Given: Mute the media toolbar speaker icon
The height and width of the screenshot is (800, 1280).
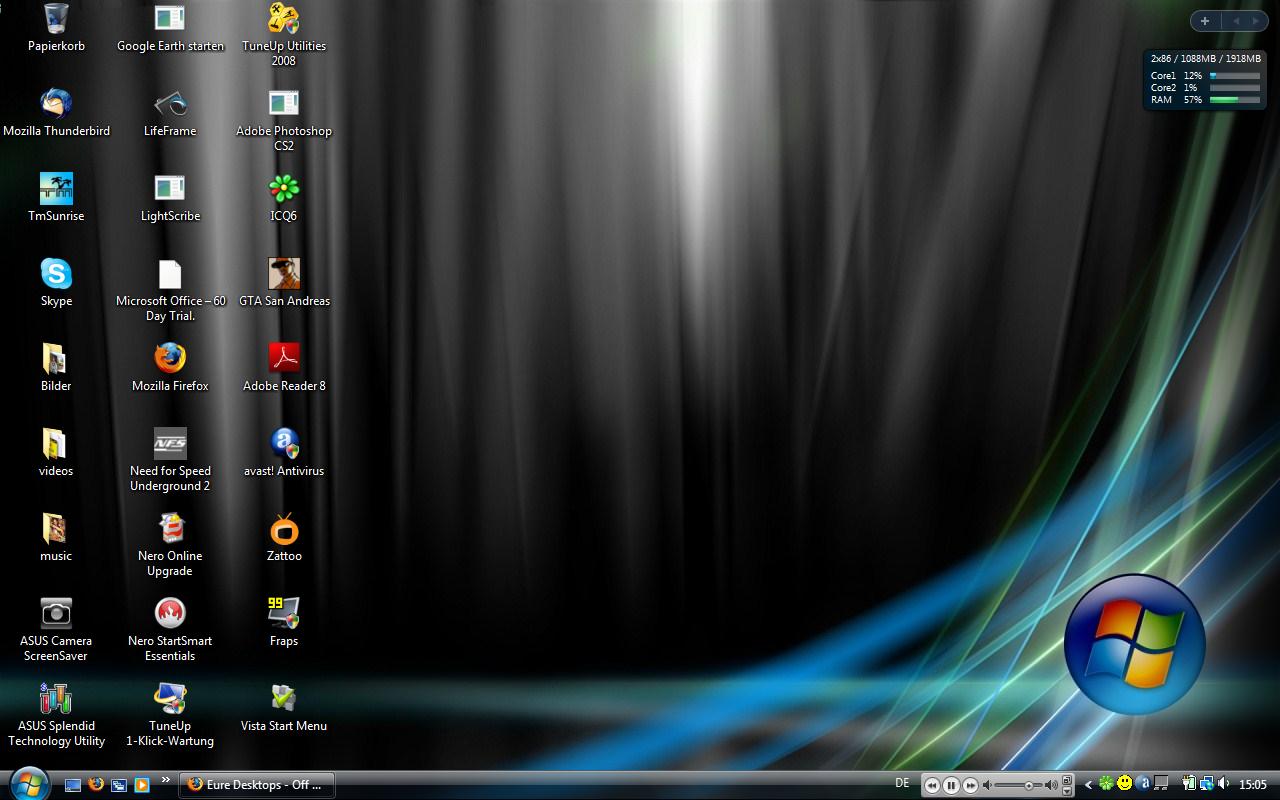Looking at the screenshot, I should point(987,785).
